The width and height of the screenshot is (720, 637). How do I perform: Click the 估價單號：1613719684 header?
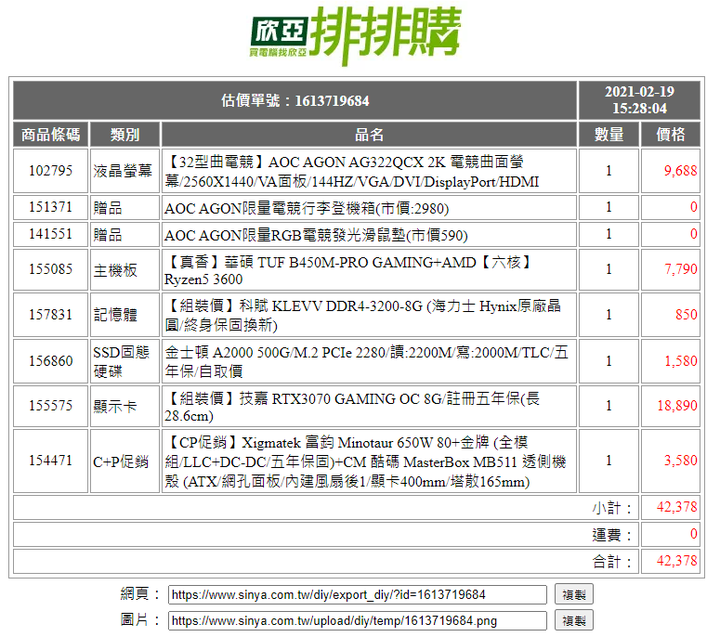pyautogui.click(x=295, y=101)
